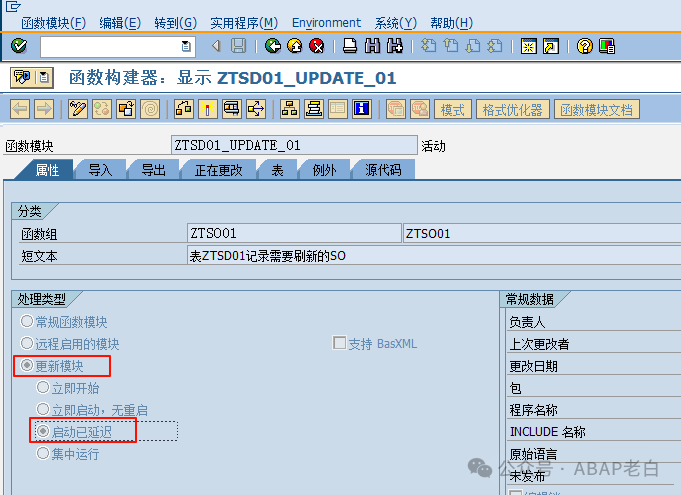Click the Save floppy disk icon

tap(238, 46)
